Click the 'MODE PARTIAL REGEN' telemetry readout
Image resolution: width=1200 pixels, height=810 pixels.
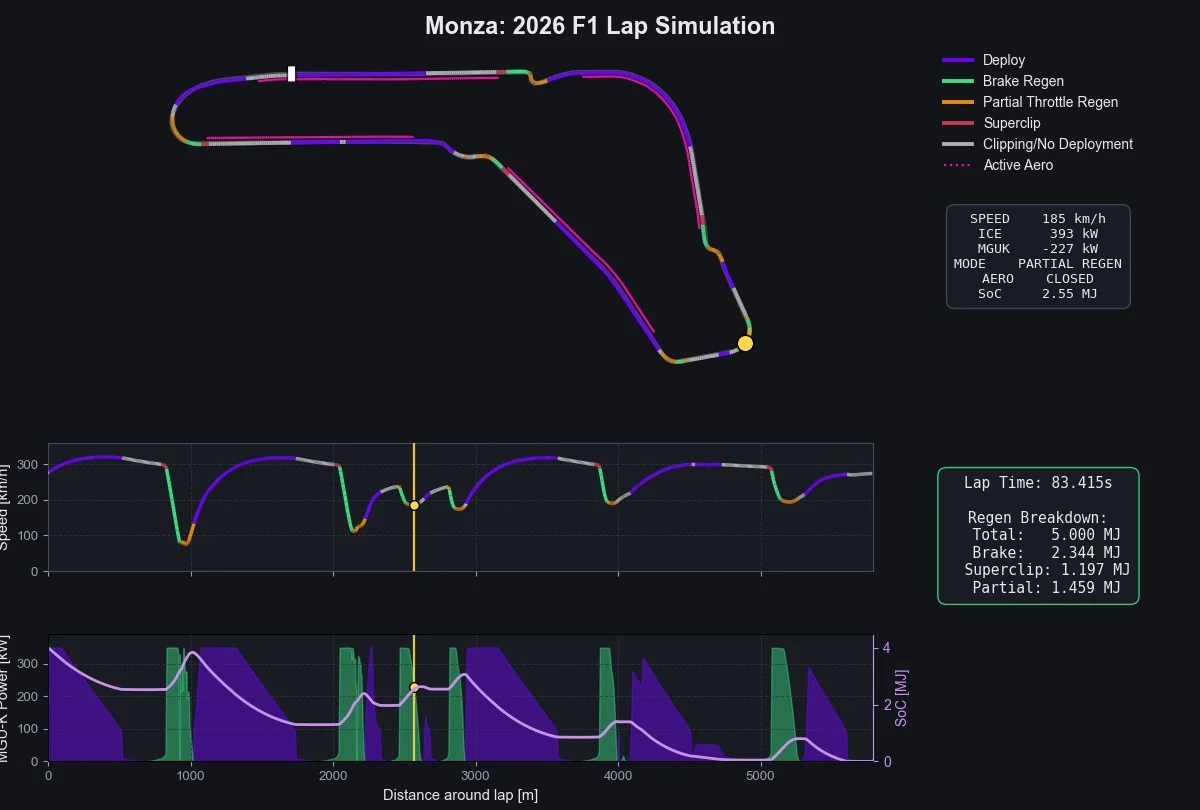pos(1038,264)
